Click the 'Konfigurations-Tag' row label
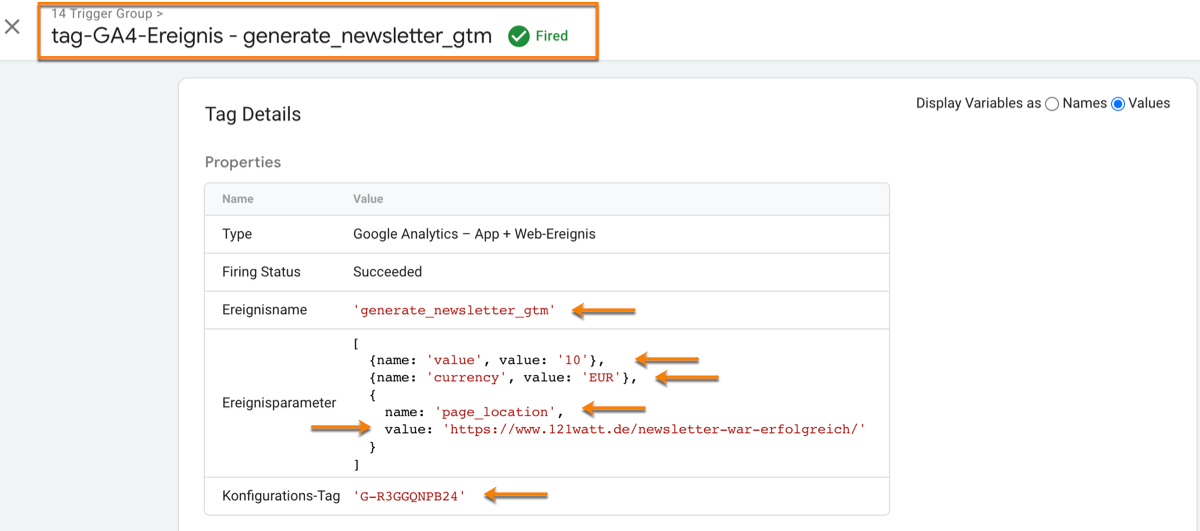This screenshot has width=1200, height=531. [281, 496]
